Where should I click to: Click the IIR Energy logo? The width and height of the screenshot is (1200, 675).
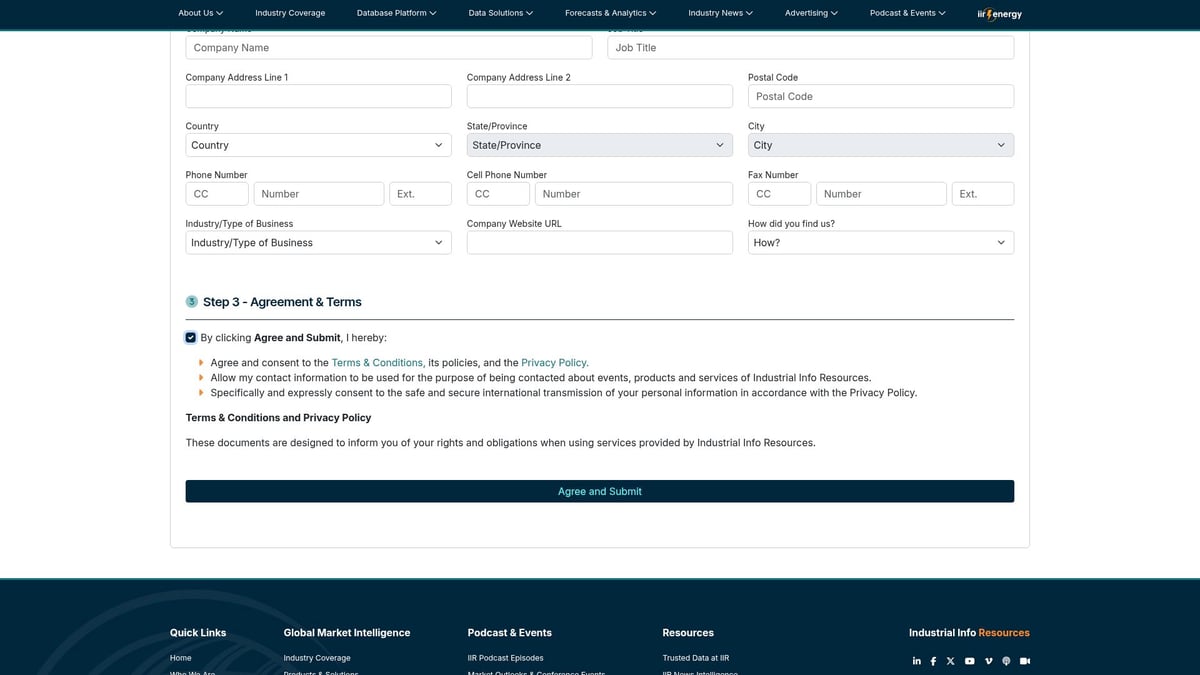[999, 14]
